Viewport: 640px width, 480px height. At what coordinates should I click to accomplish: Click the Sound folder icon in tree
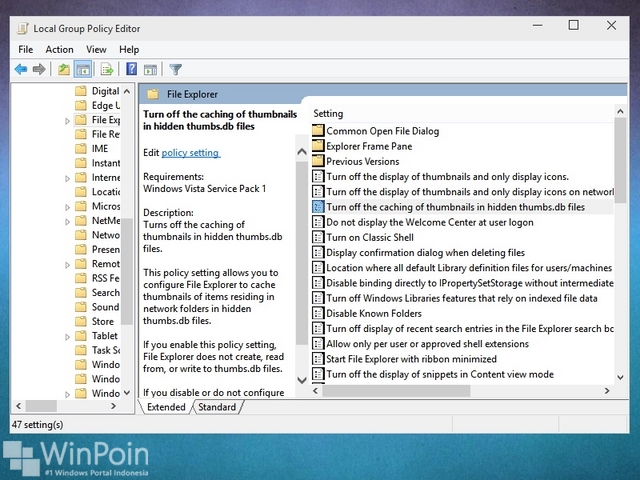click(81, 307)
